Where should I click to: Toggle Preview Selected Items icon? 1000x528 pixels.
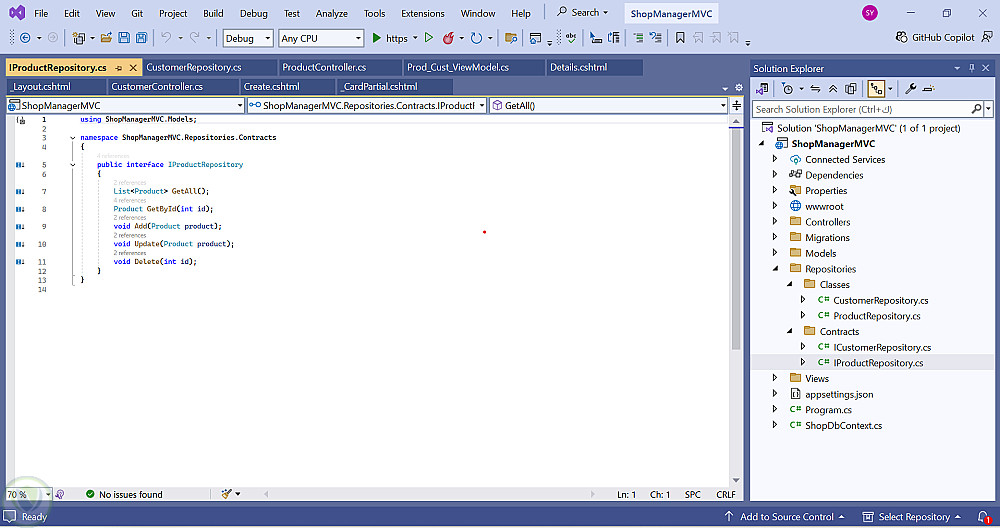[929, 89]
